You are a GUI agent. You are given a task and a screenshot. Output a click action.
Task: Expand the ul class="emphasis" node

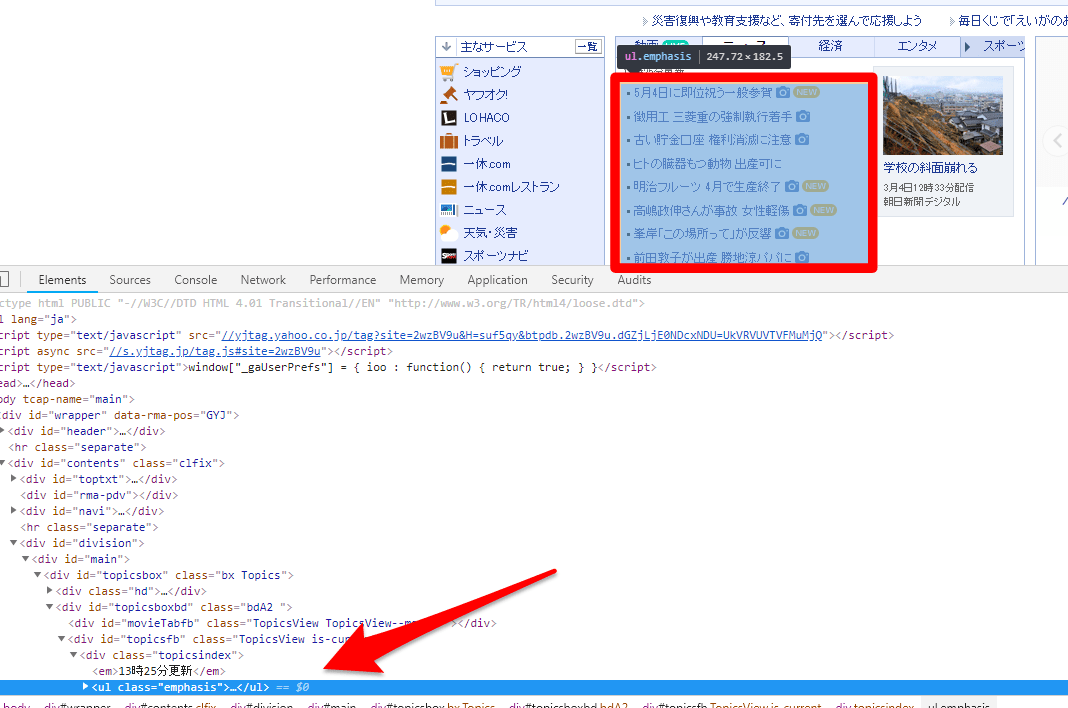86,686
